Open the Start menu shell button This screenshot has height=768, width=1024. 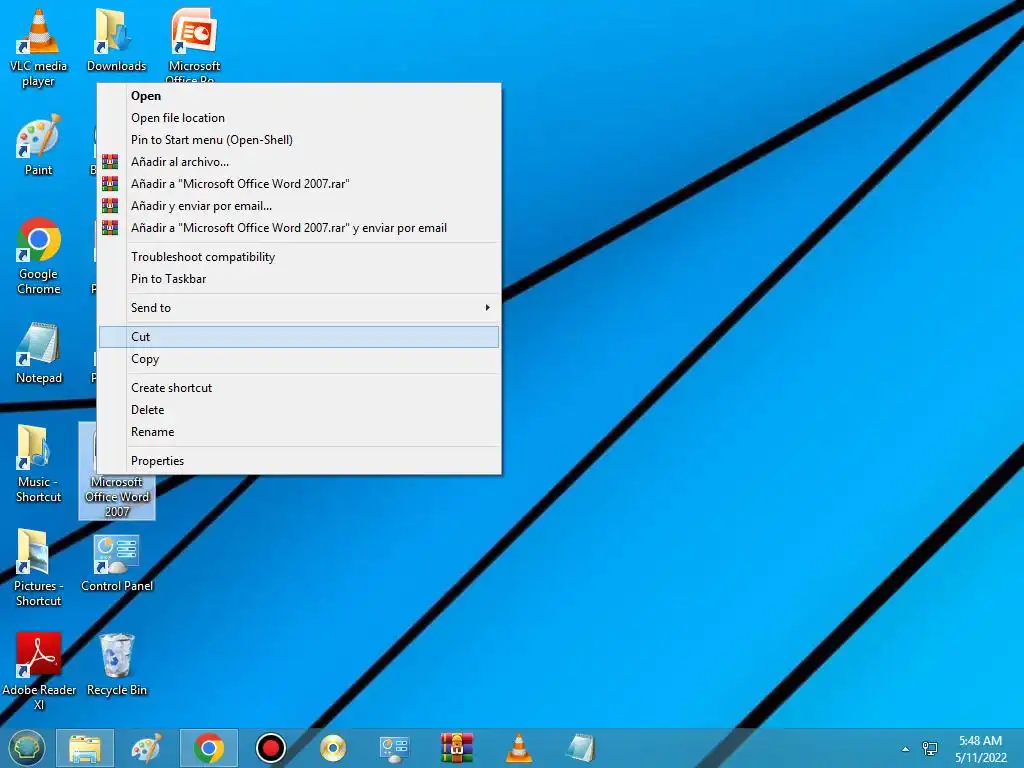(26, 748)
